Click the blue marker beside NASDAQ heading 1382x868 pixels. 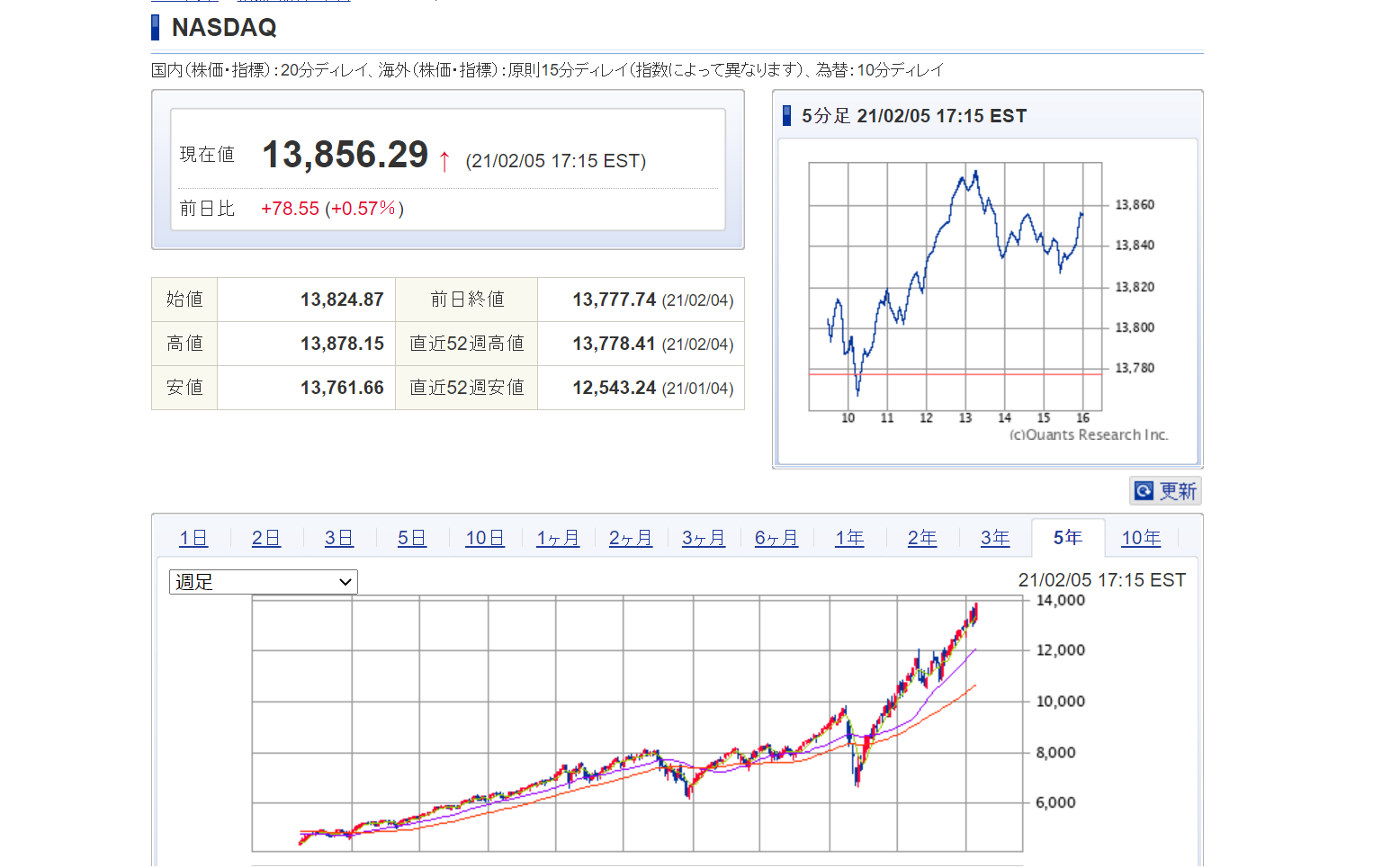[x=156, y=28]
